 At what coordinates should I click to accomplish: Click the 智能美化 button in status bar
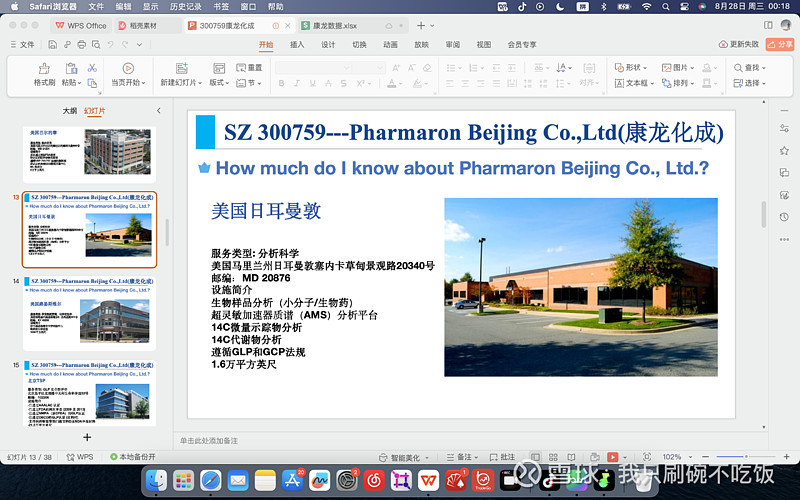404,457
